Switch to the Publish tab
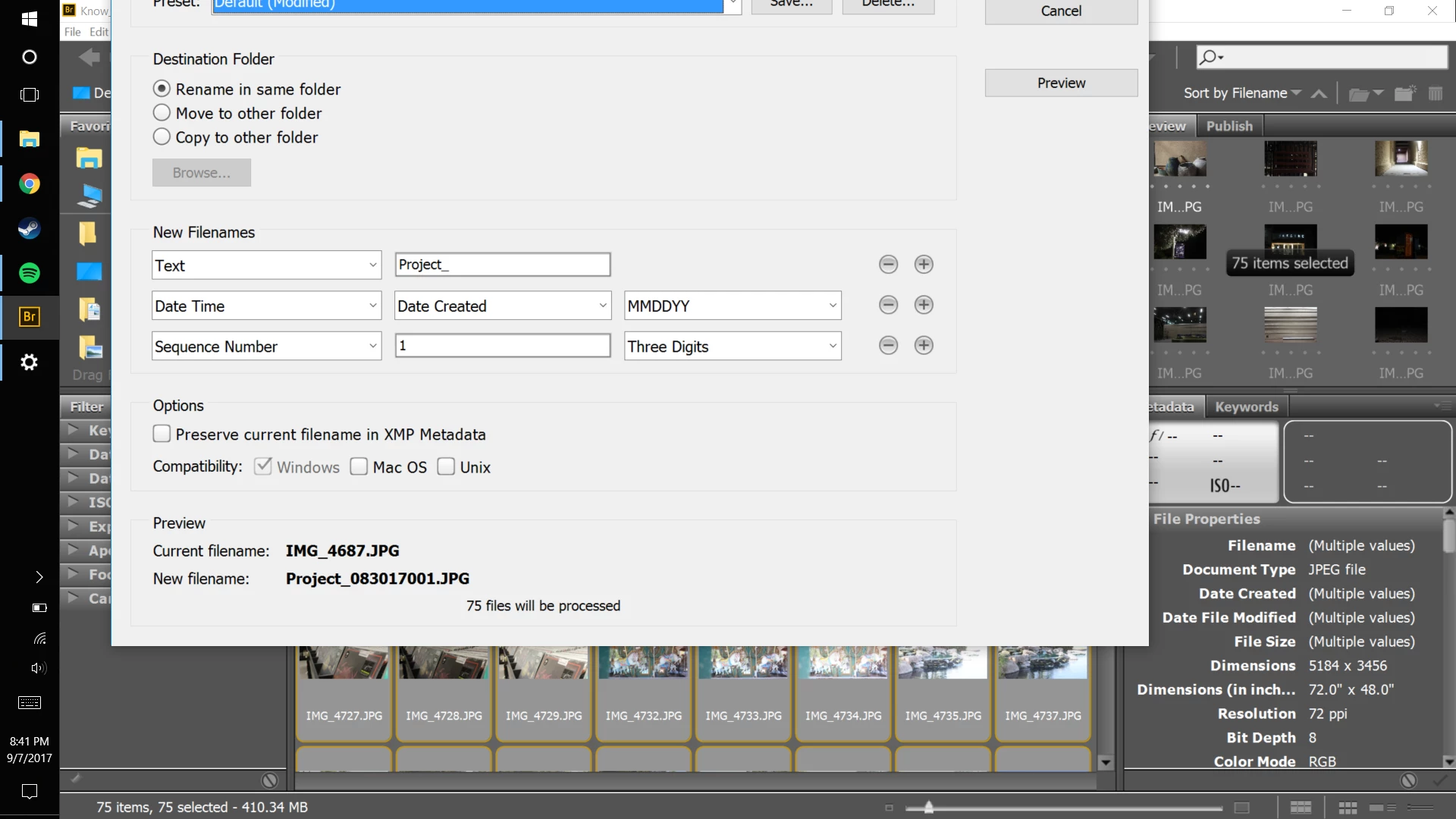Viewport: 1456px width, 819px height. 1228,127
